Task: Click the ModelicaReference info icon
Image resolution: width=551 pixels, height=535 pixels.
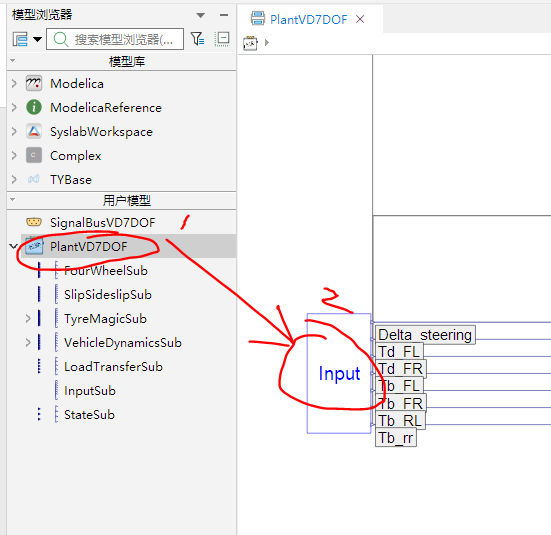Action: tap(34, 108)
